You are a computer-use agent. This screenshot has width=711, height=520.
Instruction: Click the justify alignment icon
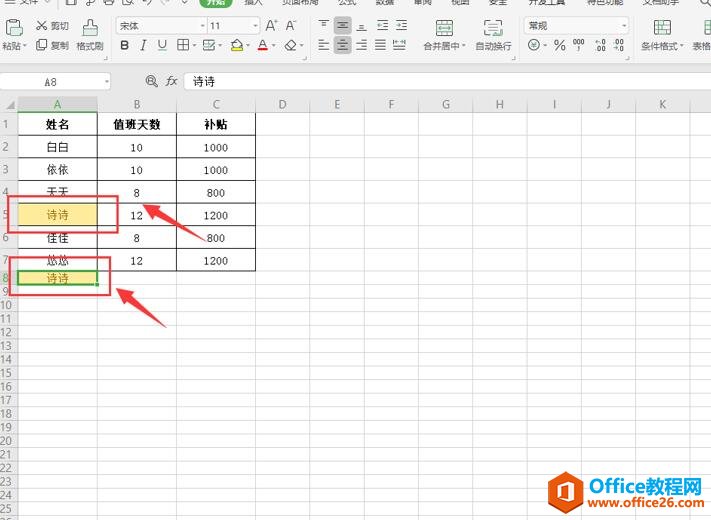(380, 45)
